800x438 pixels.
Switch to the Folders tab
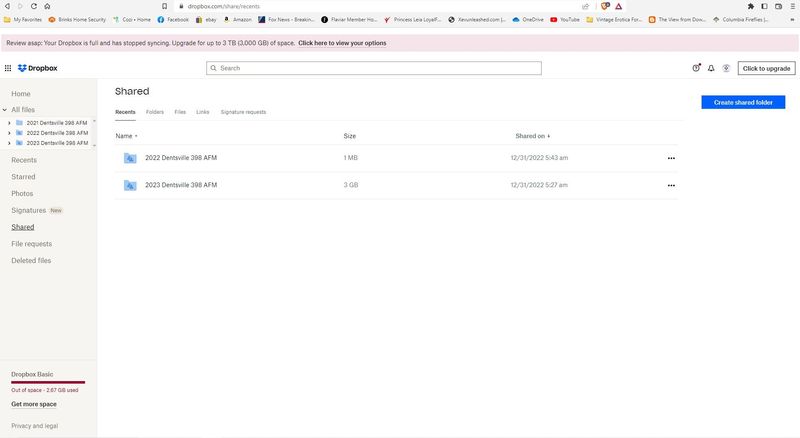(x=155, y=112)
